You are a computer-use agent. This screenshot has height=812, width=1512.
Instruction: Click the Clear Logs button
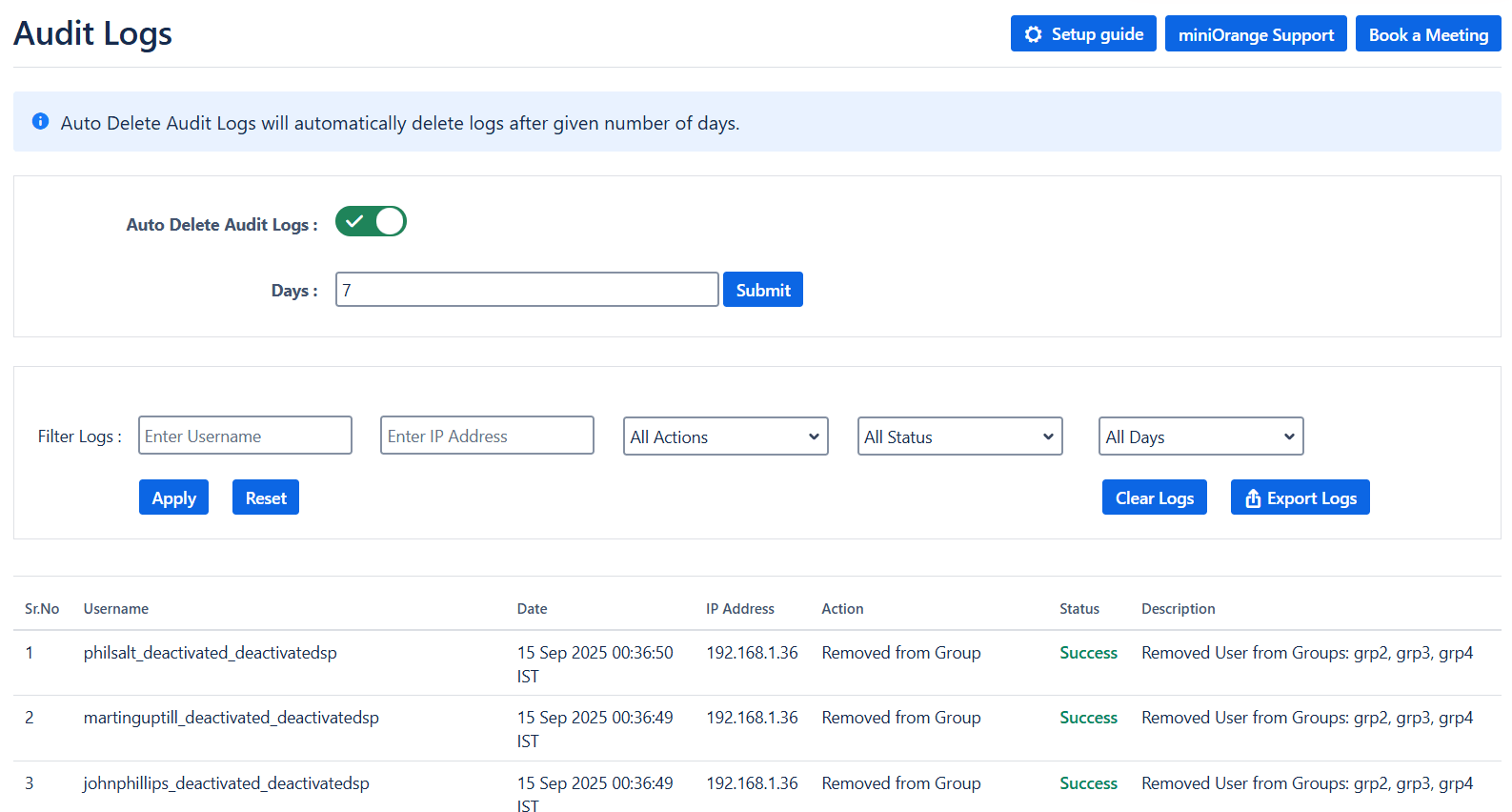click(x=1154, y=497)
